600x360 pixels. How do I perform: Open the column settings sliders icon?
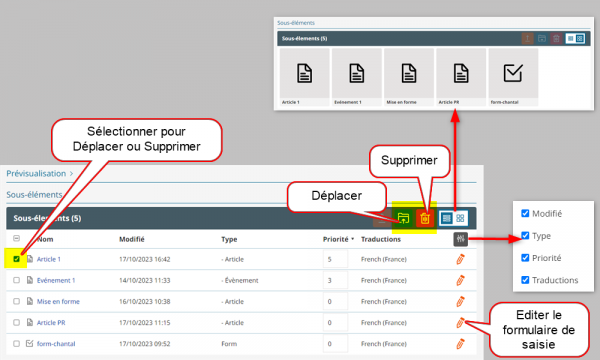(460, 239)
